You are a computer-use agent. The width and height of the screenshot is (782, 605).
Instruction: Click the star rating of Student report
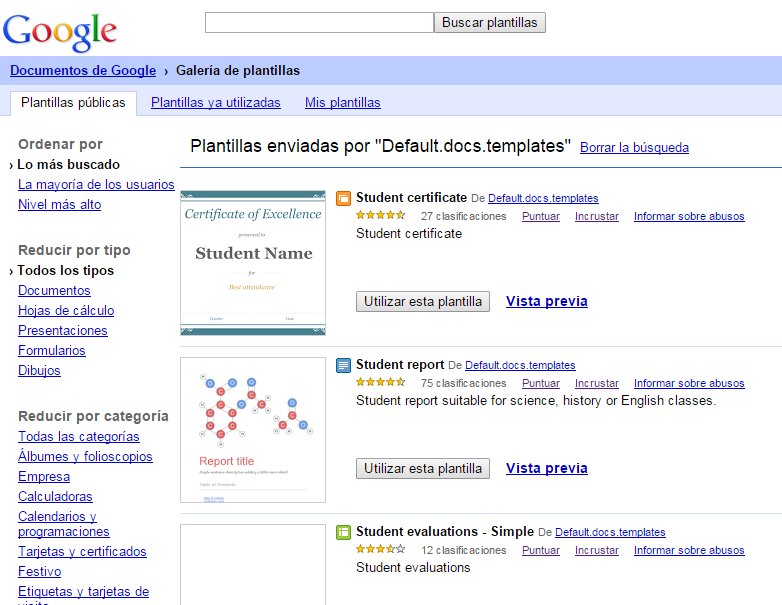[x=381, y=383]
